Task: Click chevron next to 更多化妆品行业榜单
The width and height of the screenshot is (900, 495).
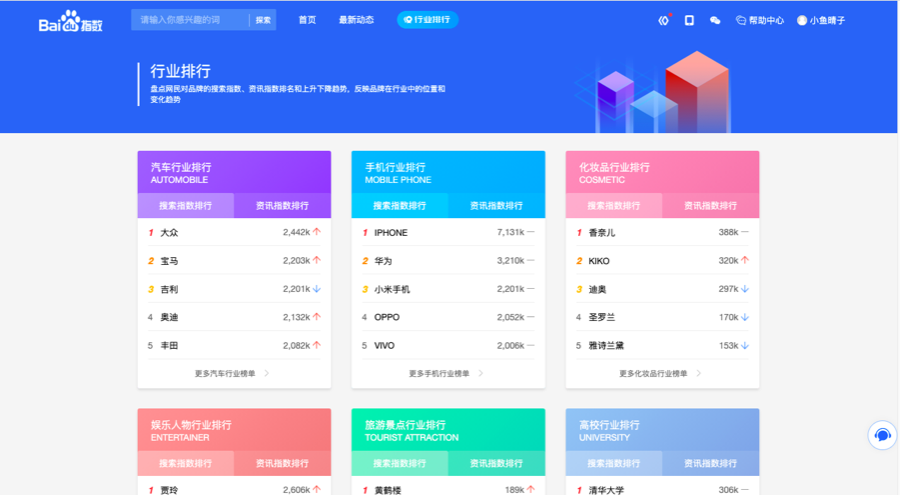Action: click(x=699, y=373)
